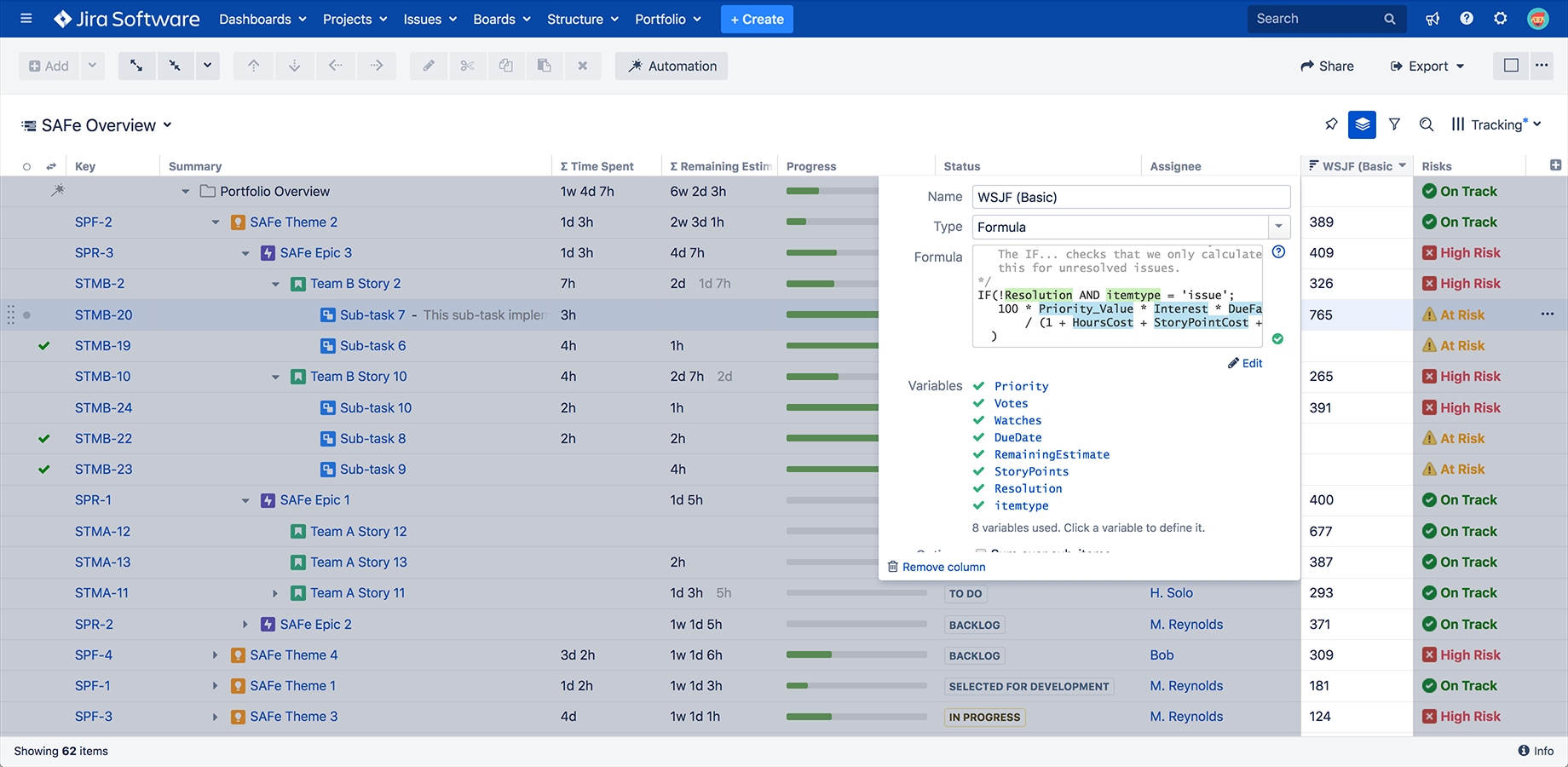Open the Structure menu
The image size is (1568, 767).
pos(583,19)
